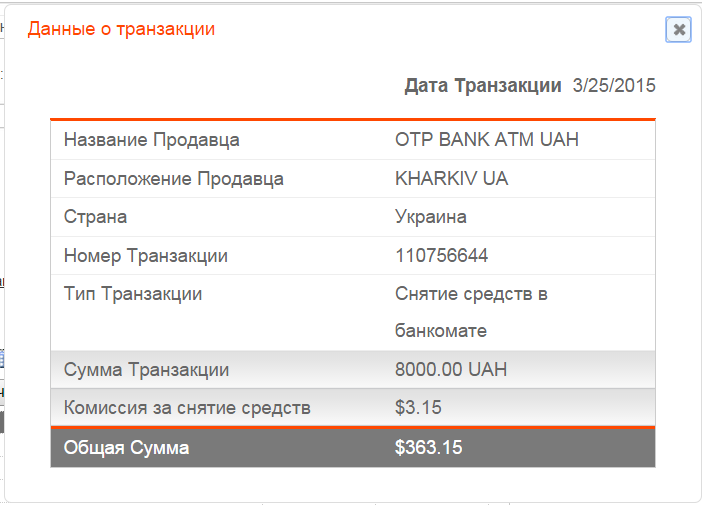
Task: Select the country value Украина
Action: coord(431,217)
